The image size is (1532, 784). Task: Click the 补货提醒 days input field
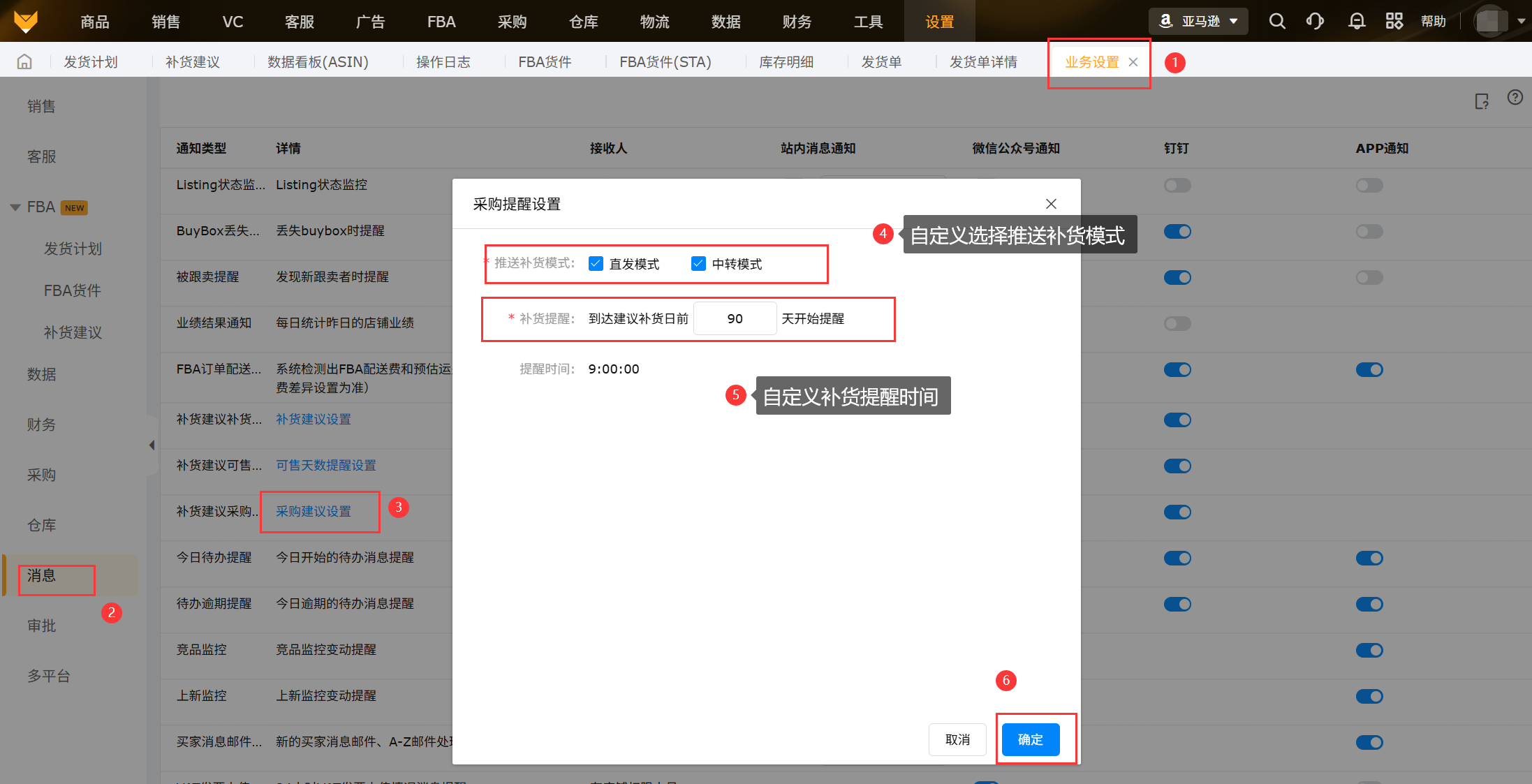tap(735, 318)
